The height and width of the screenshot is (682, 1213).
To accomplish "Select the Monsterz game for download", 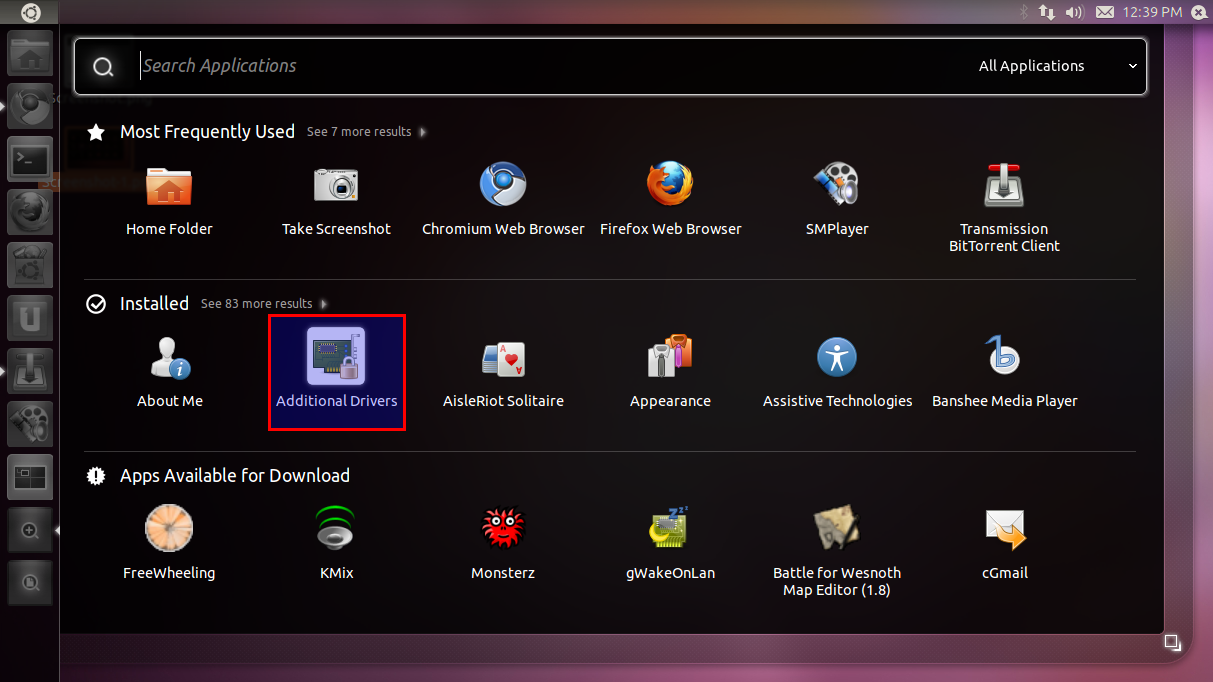I will [503, 544].
